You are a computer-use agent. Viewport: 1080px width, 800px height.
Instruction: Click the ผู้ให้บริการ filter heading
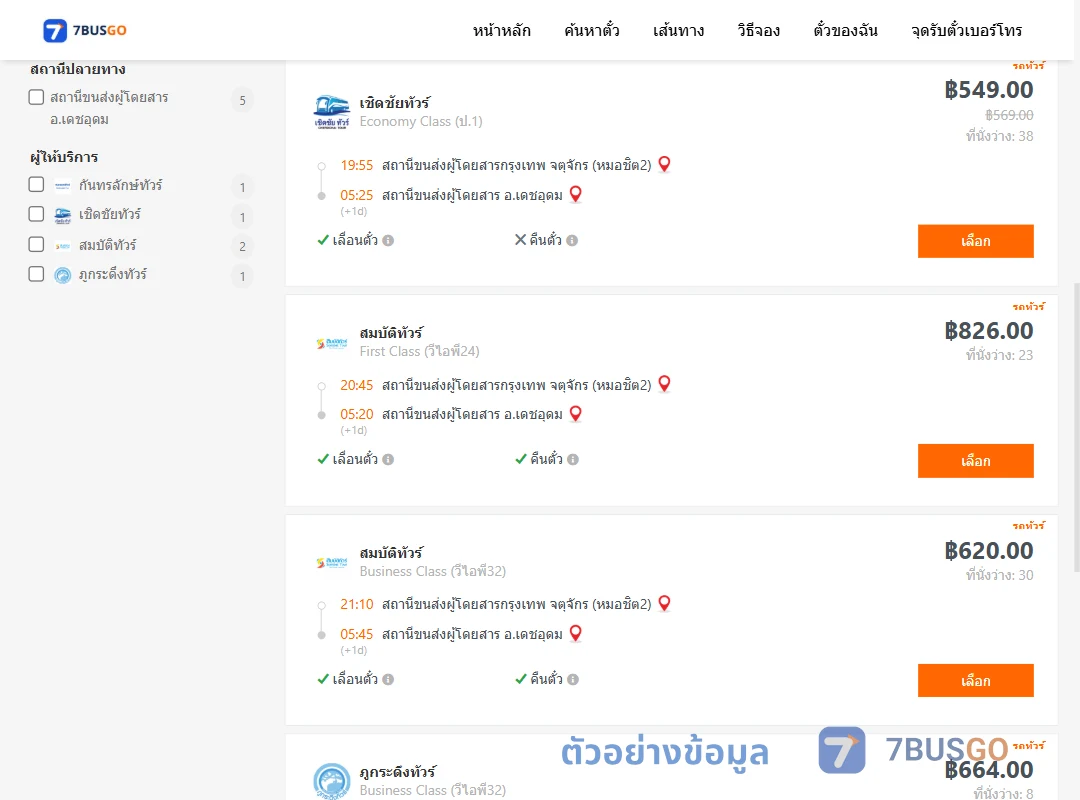pos(64,157)
